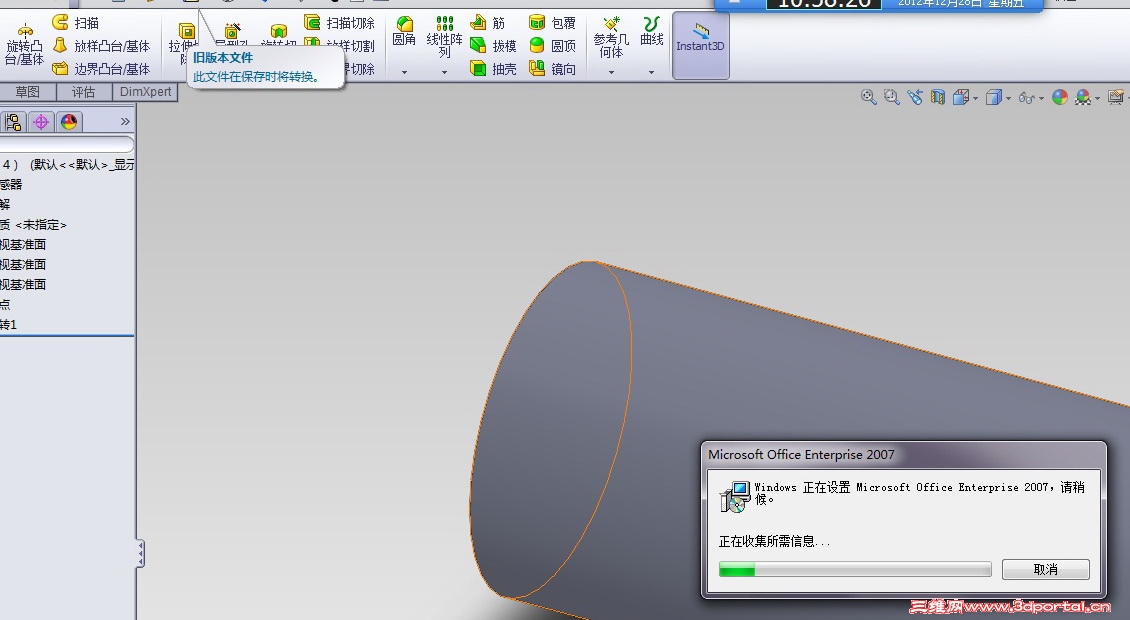This screenshot has height=620, width=1130.
Task: Click the view orientation cube icon
Action: (961, 97)
